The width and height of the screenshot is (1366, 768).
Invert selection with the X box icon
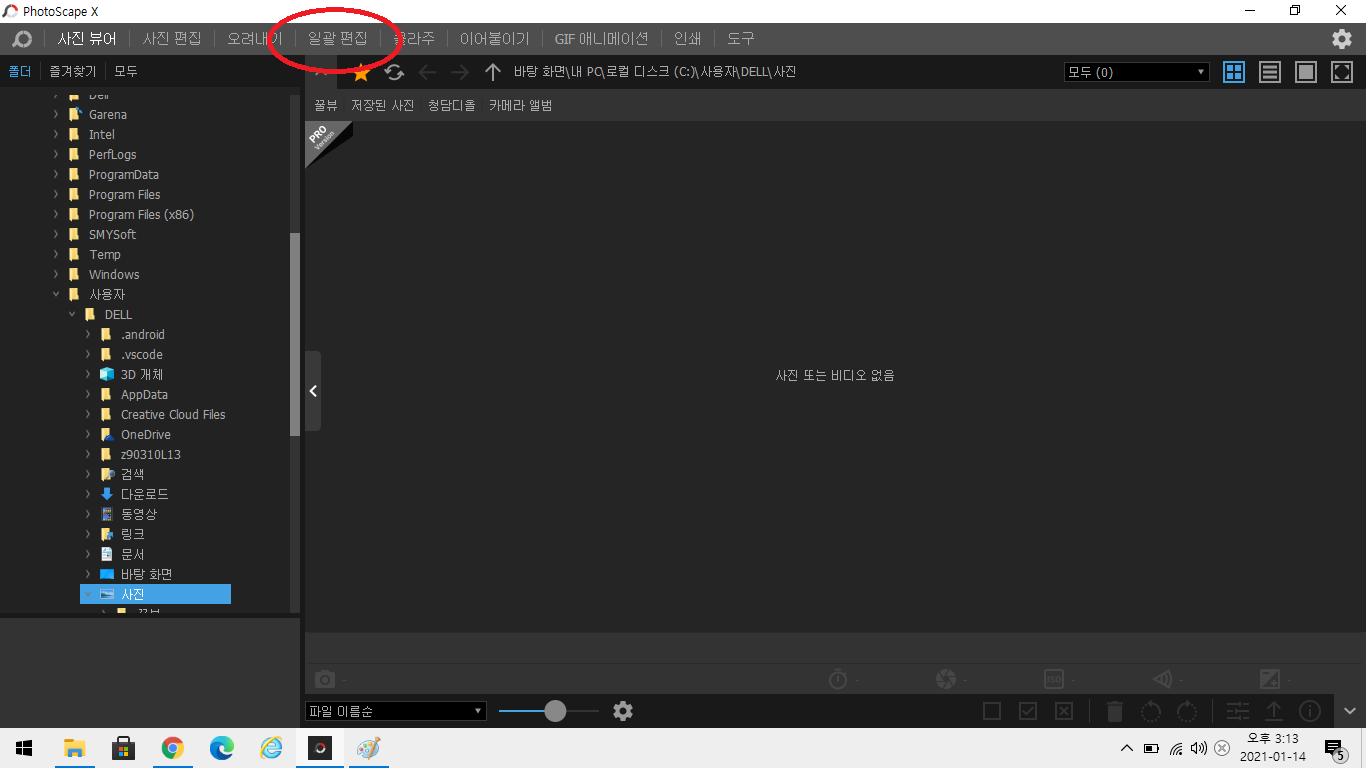click(1064, 711)
